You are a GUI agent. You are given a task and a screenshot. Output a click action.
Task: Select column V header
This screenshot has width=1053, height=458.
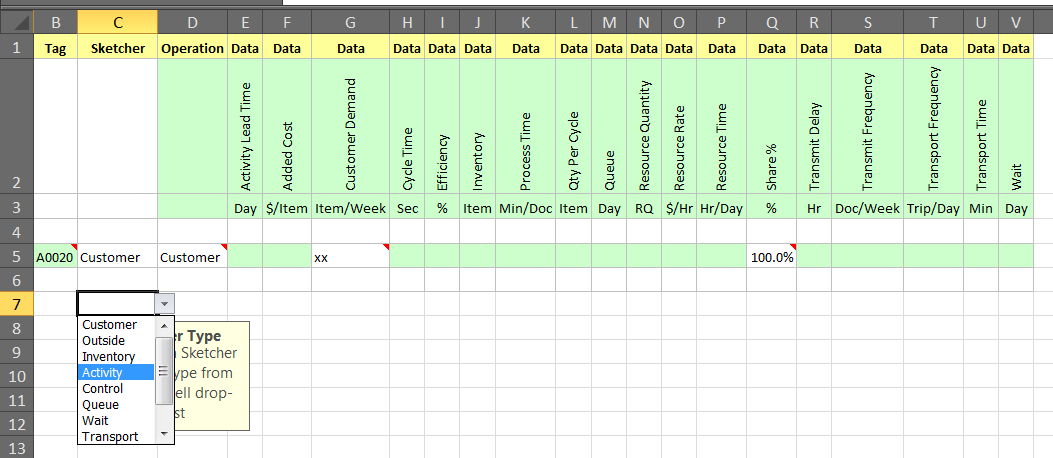pyautogui.click(x=1015, y=23)
